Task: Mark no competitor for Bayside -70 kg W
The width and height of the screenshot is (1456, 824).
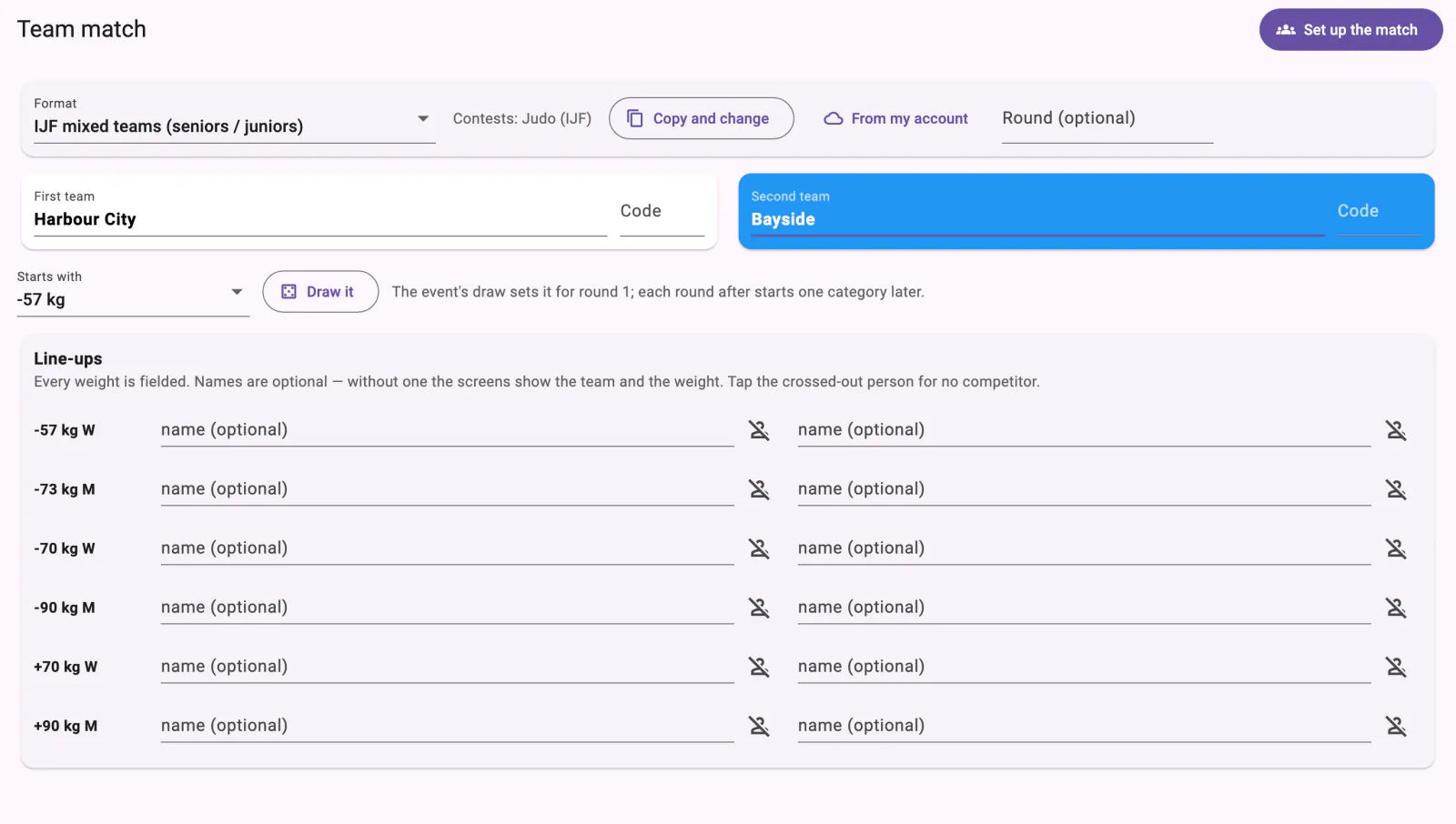Action: [1396, 548]
